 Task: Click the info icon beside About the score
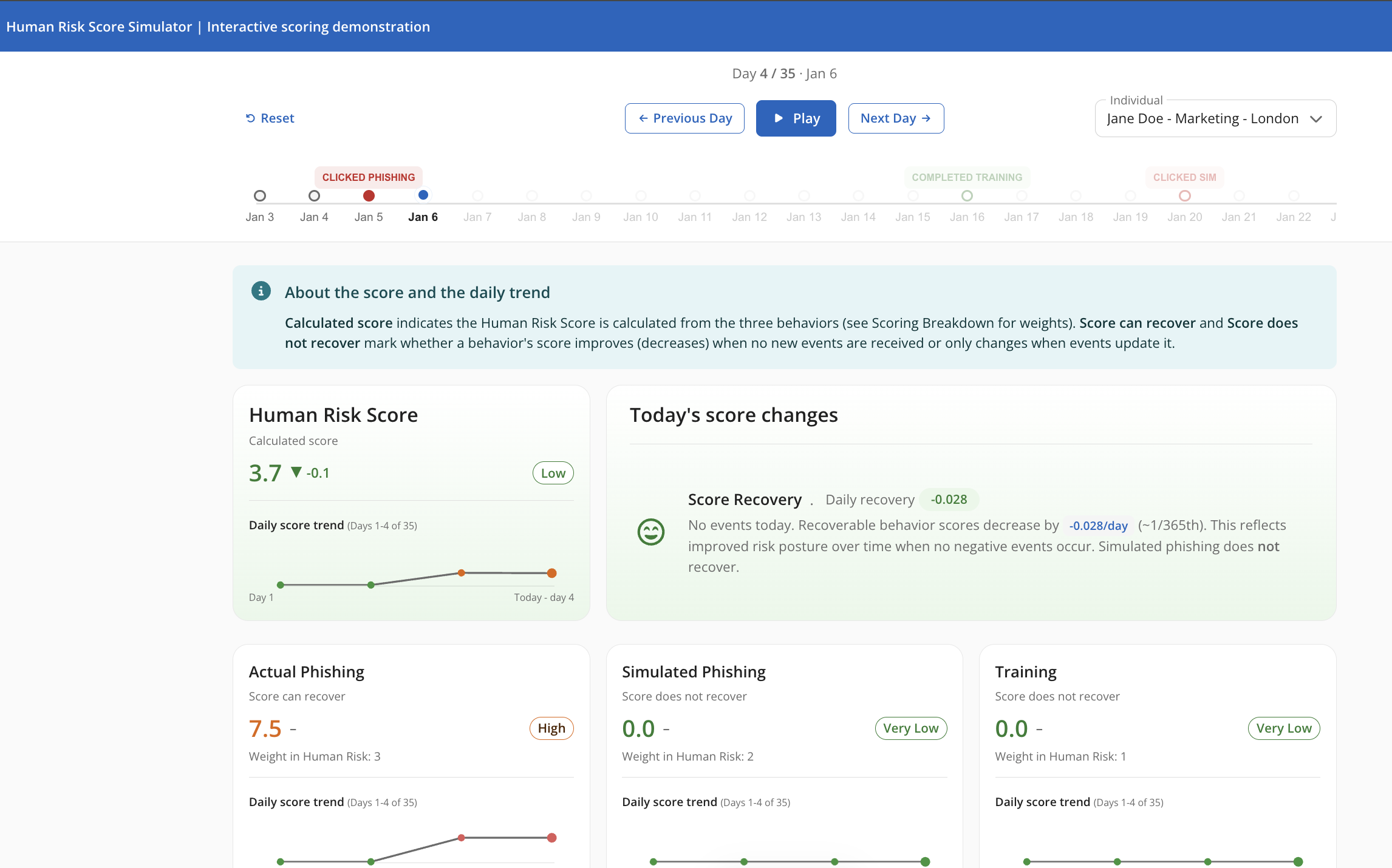(x=261, y=291)
